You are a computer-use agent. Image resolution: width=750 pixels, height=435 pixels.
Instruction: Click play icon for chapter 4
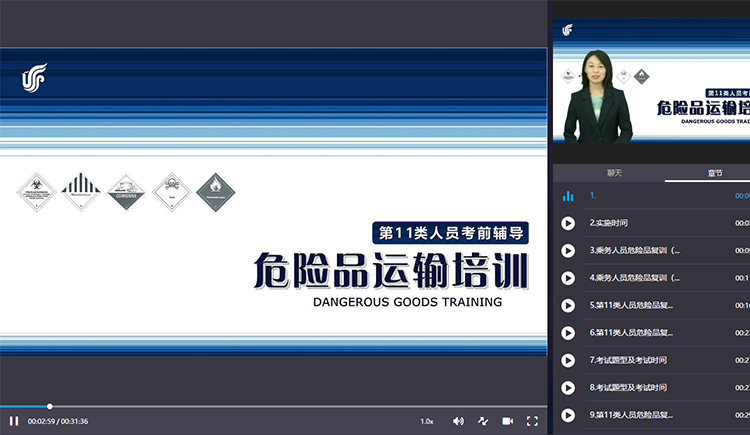click(568, 278)
